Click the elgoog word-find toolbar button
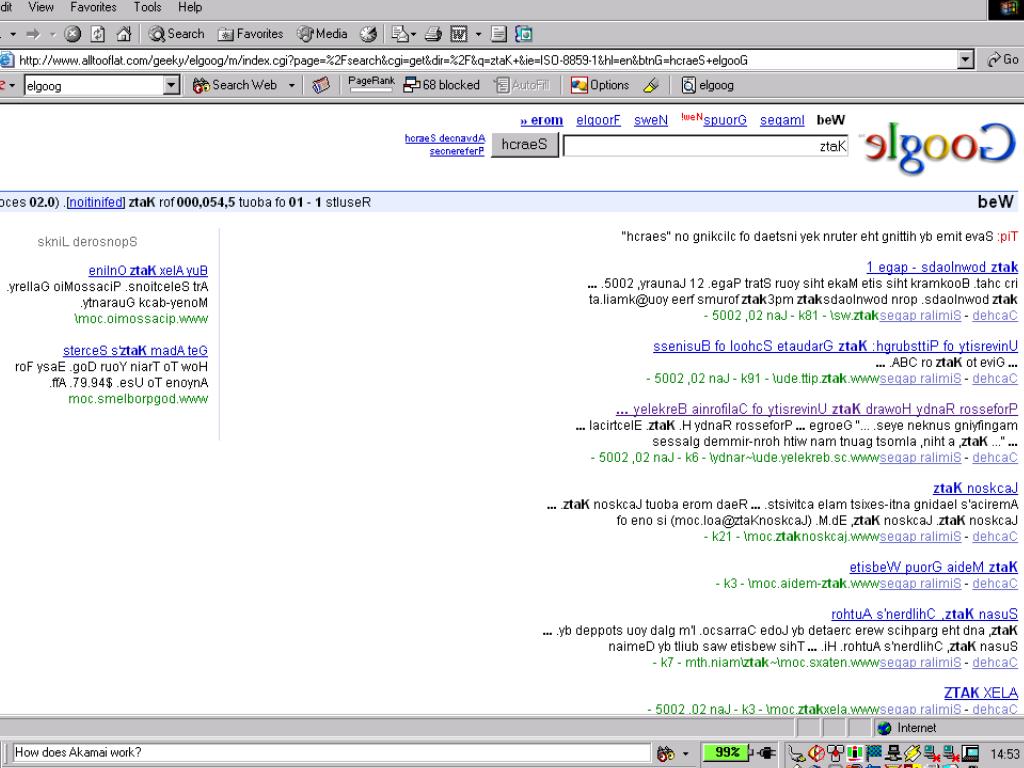The image size is (1024, 768). [708, 85]
